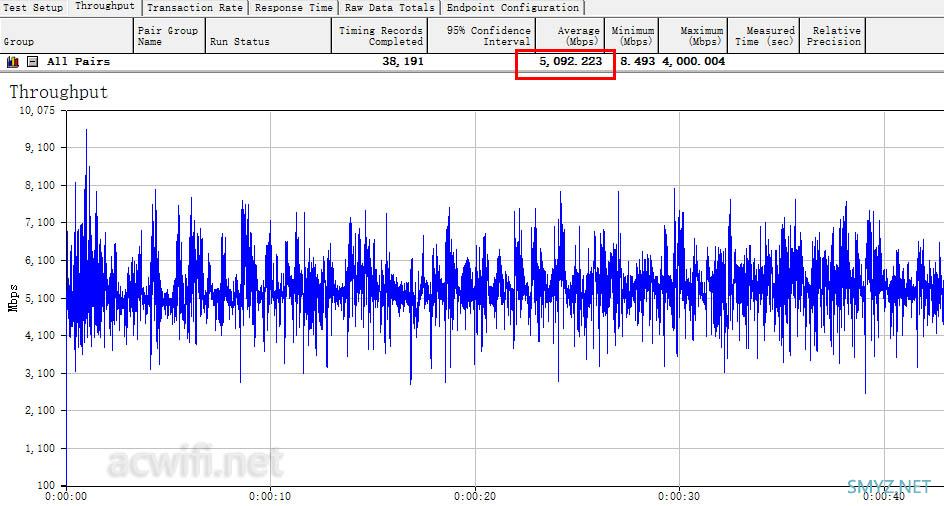Select the Response Time tab
Screen dimensions: 944x506
(293, 8)
